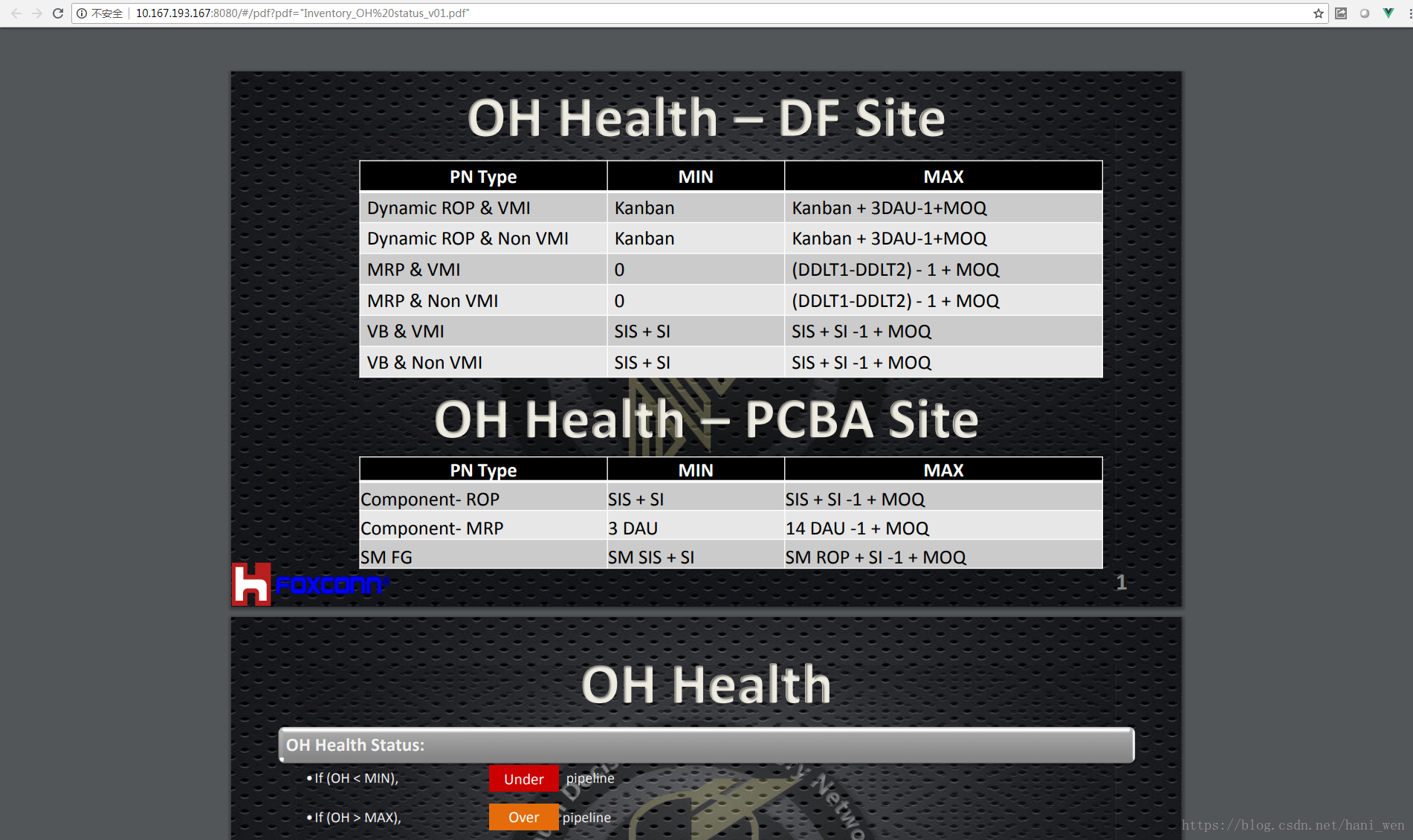Click the 'VB & VMI' cell
The width and height of the screenshot is (1413, 840).
[483, 332]
